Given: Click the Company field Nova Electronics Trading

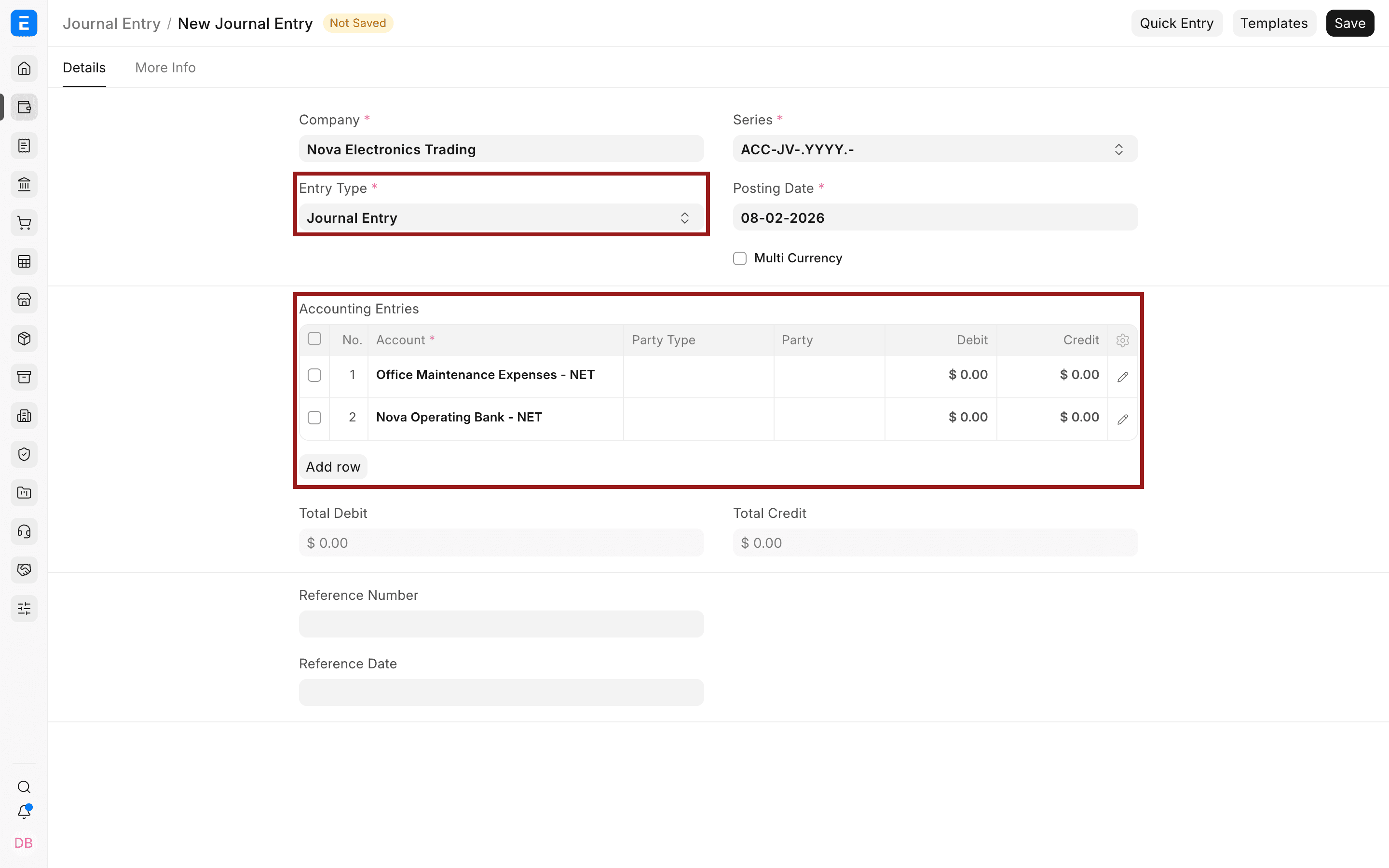Looking at the screenshot, I should 501,149.
